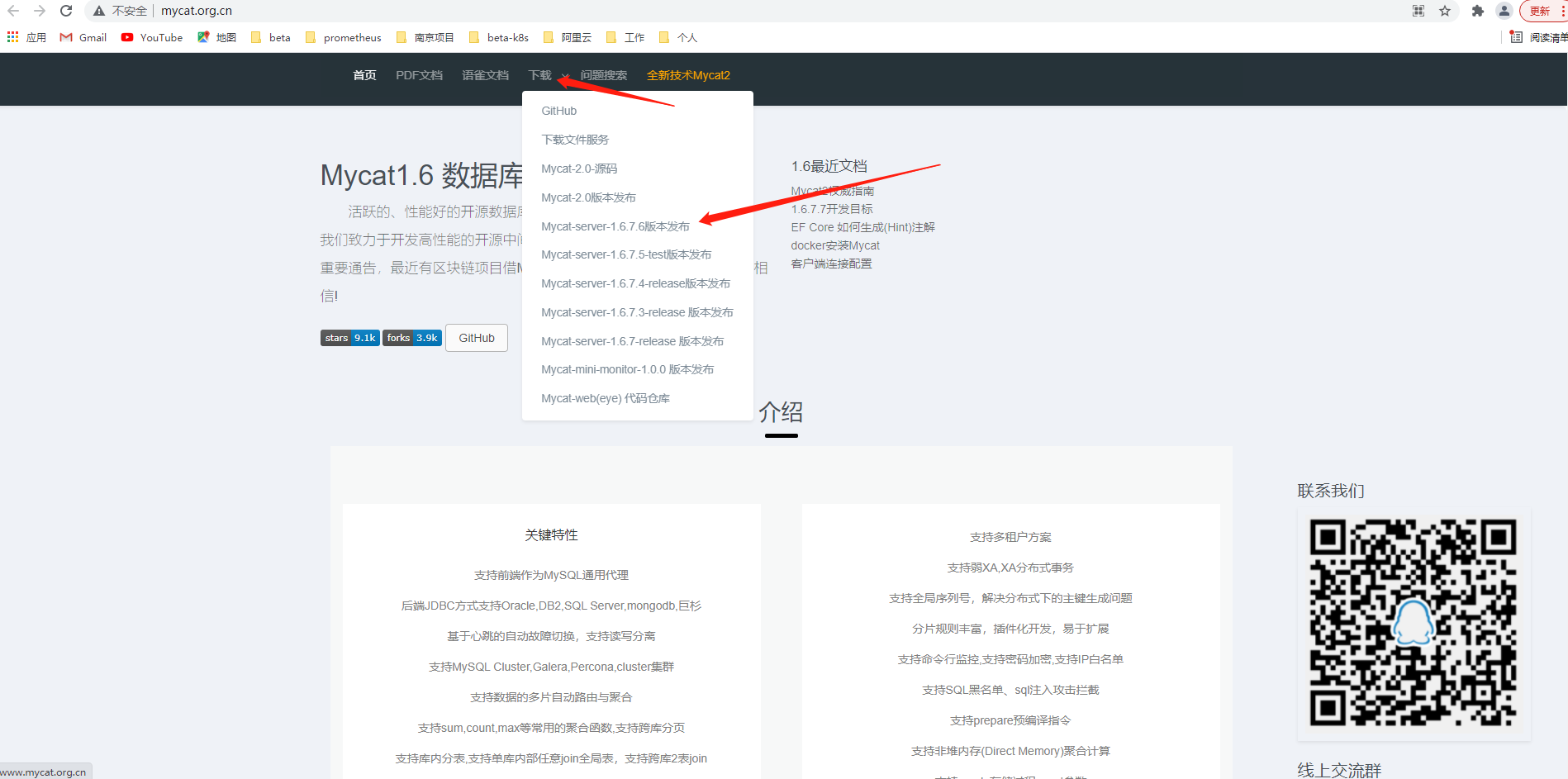Open the 客户端连接配置 document link
This screenshot has width=1568, height=779.
click(x=831, y=264)
